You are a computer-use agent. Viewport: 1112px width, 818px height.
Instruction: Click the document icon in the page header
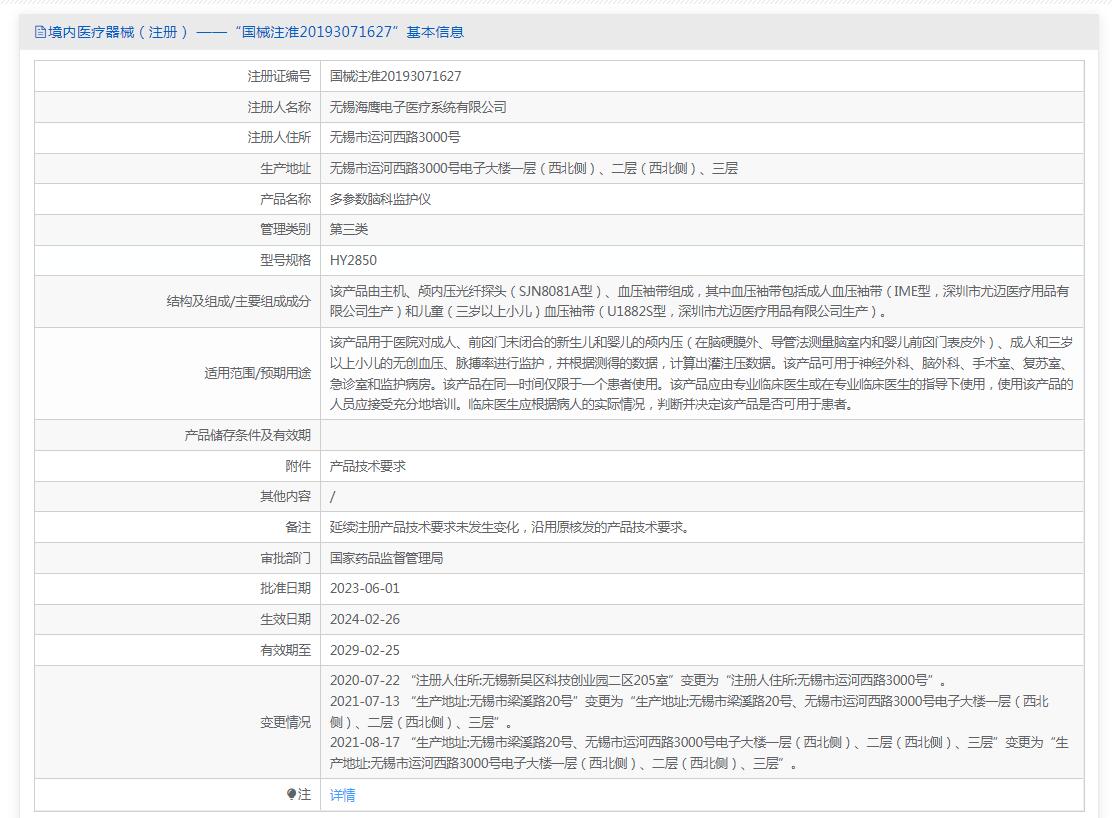[40, 32]
